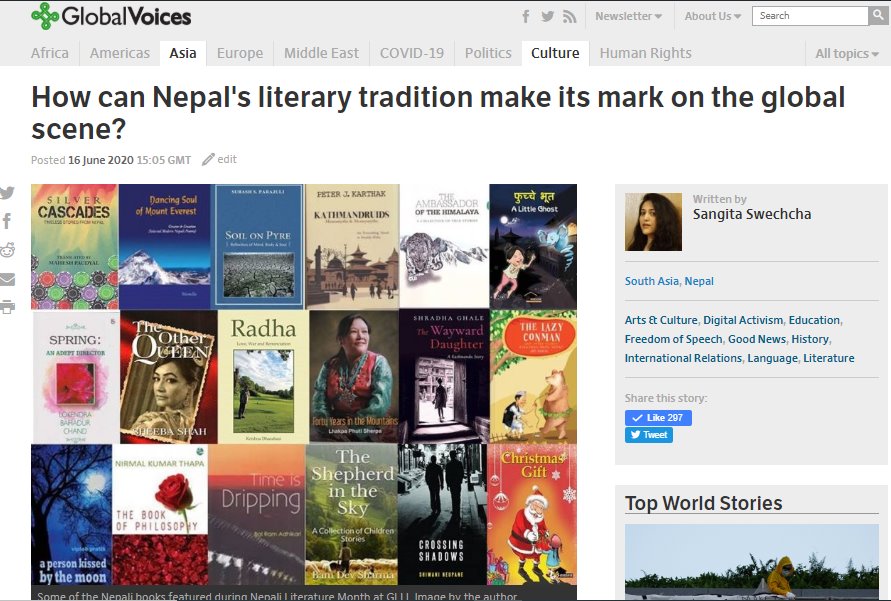Open the International Relations topic

point(683,358)
